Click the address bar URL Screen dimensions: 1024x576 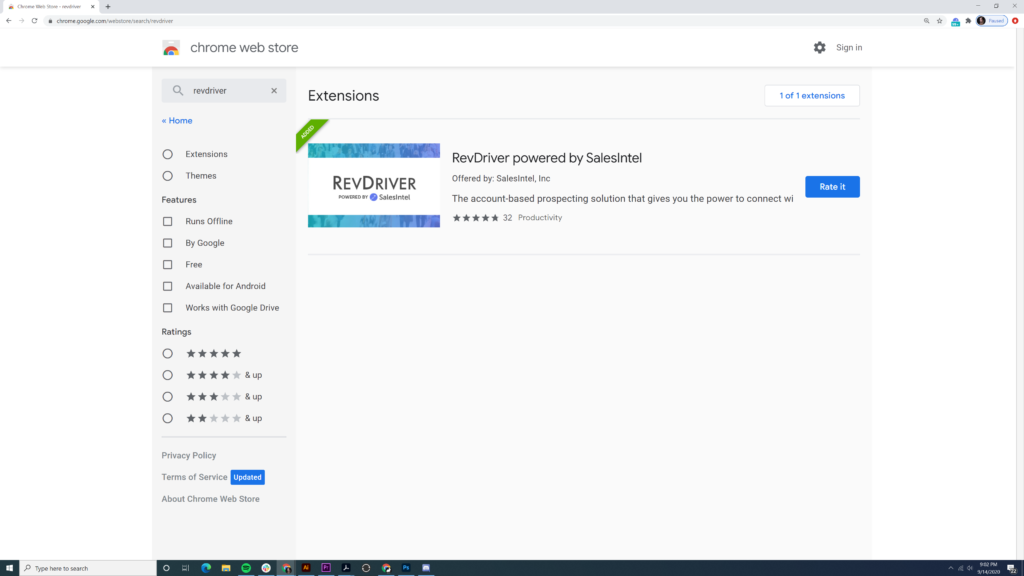pos(114,21)
